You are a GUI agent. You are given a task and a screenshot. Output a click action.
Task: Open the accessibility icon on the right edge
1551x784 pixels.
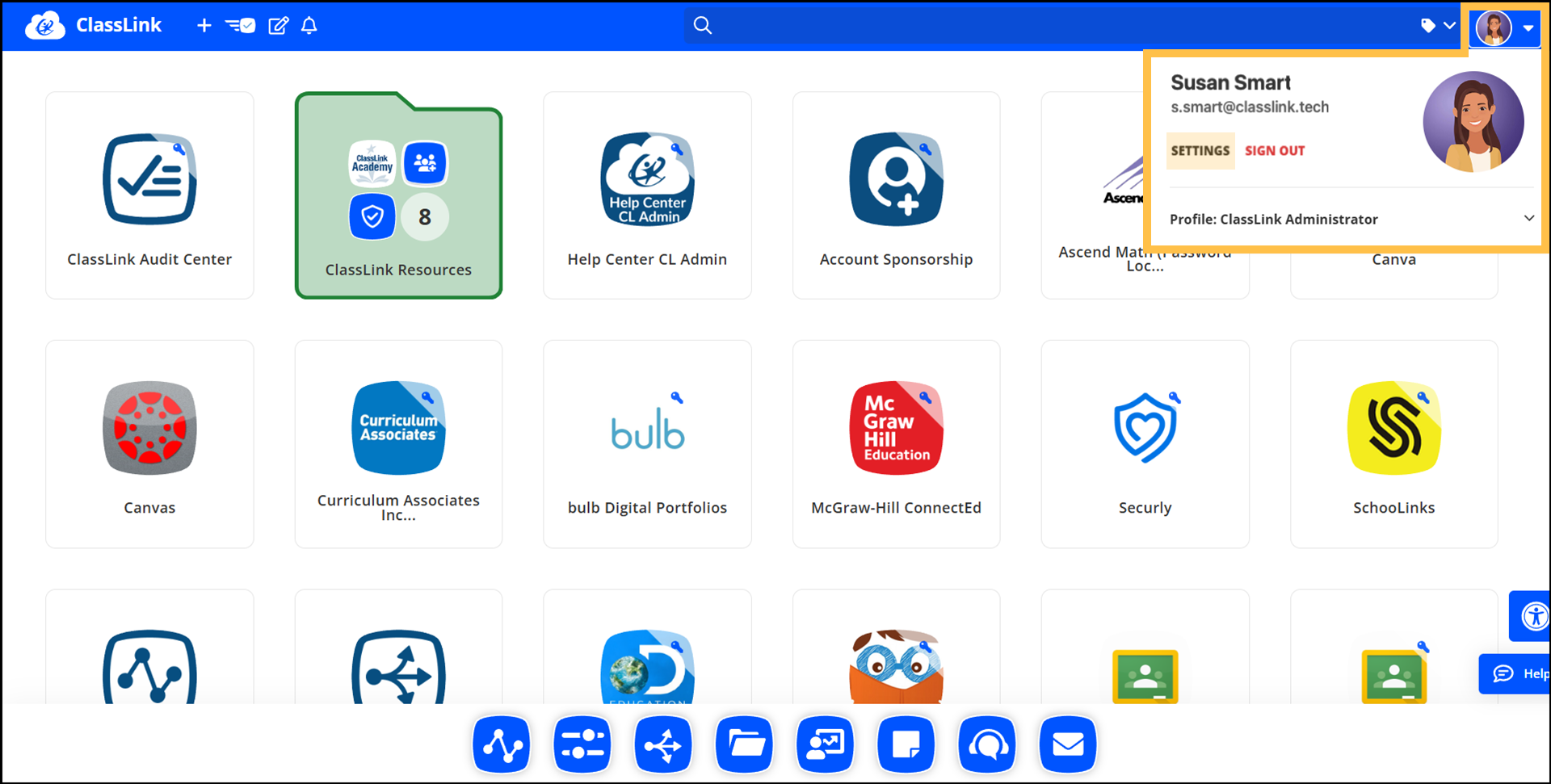click(x=1536, y=616)
